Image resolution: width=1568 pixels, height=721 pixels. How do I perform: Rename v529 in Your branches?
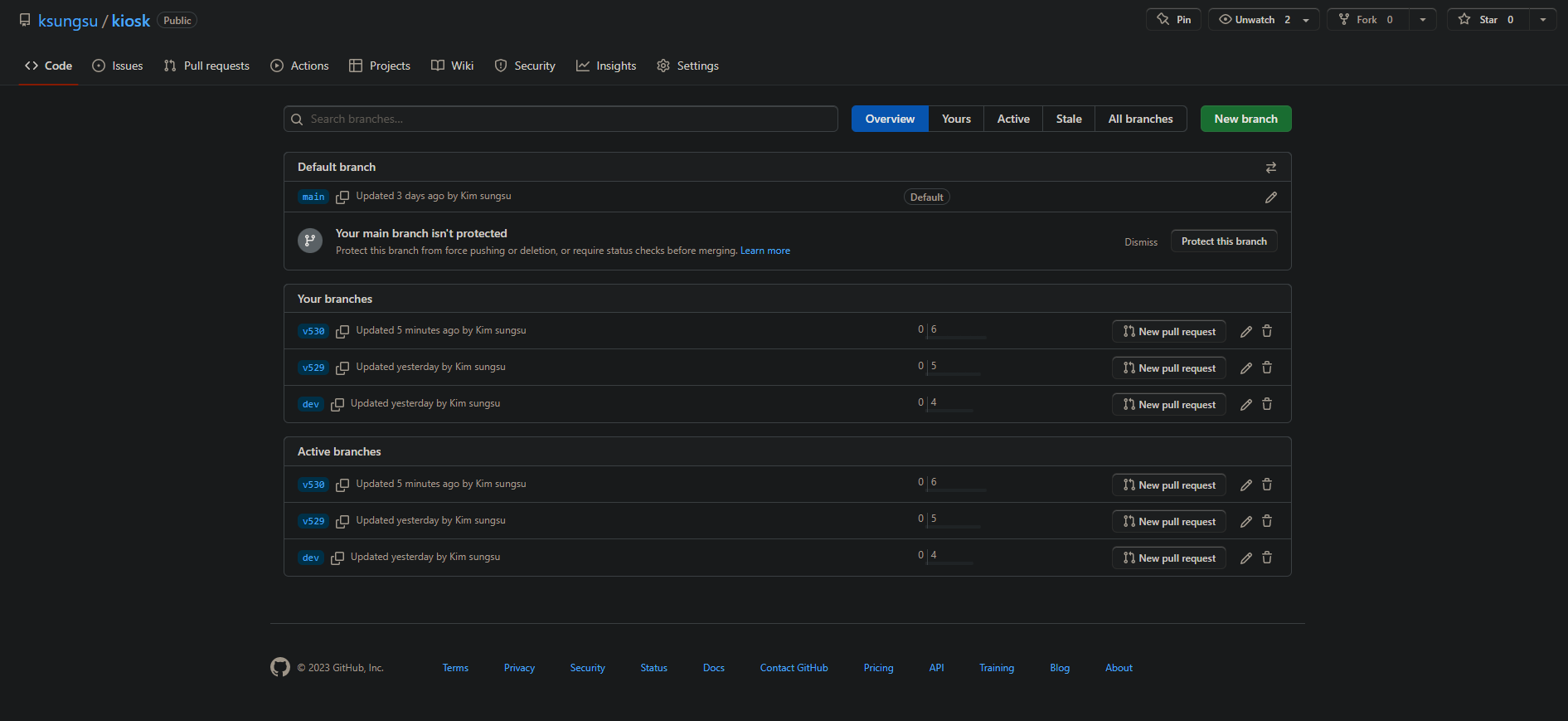1245,368
